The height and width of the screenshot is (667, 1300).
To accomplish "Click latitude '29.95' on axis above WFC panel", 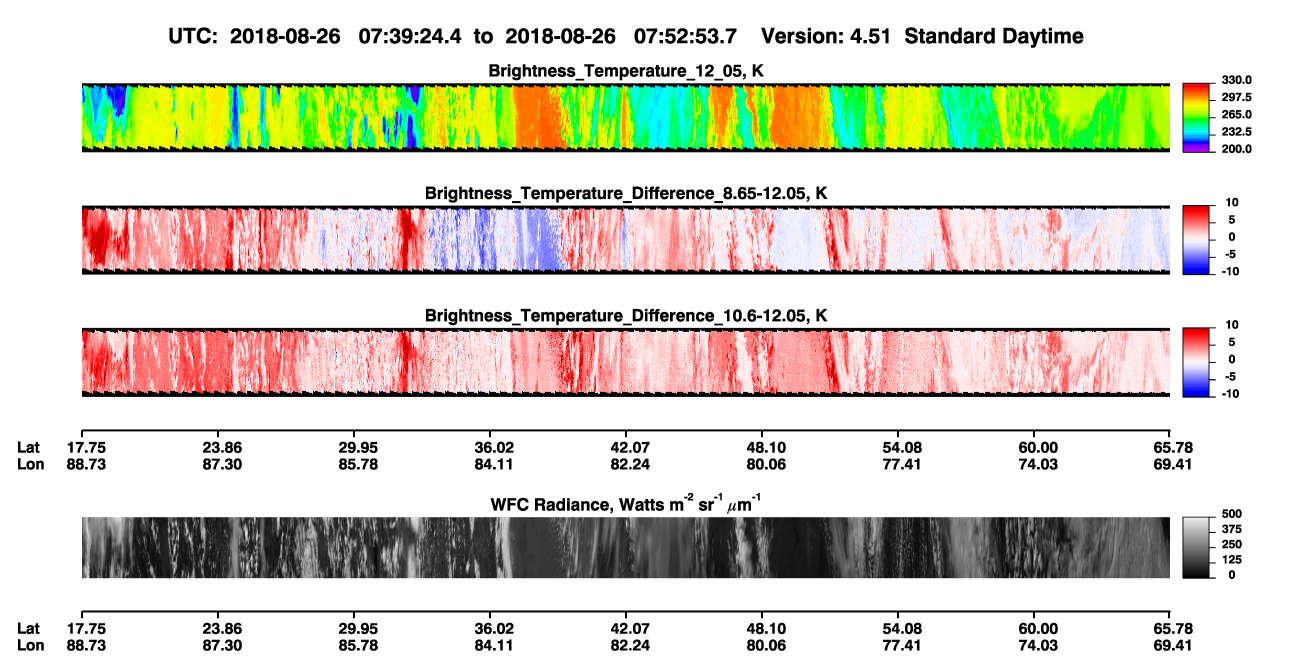I will click(x=353, y=447).
